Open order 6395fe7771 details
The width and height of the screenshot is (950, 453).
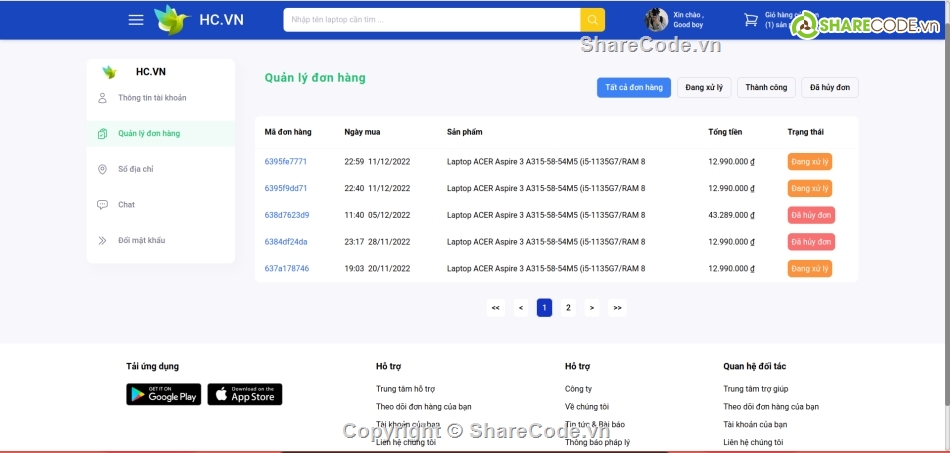[286, 161]
